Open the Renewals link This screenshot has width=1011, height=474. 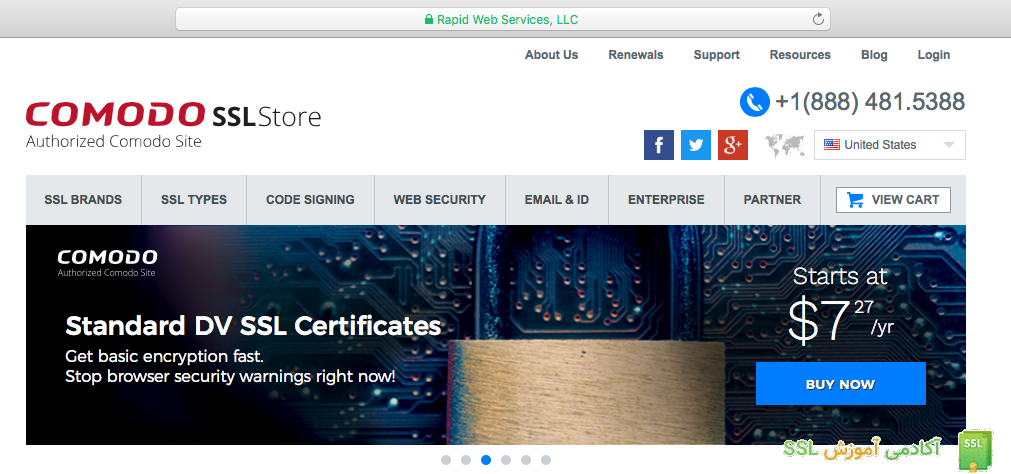click(636, 55)
